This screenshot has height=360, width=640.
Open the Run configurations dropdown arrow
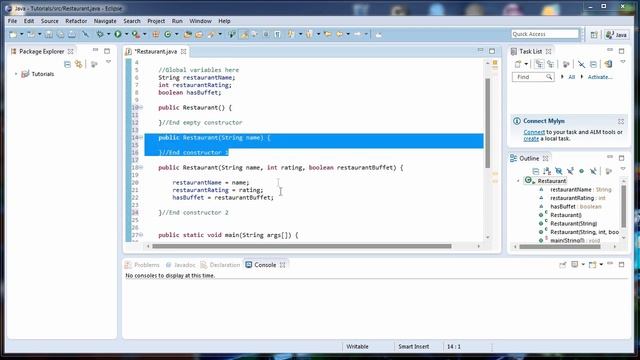tap(126, 35)
